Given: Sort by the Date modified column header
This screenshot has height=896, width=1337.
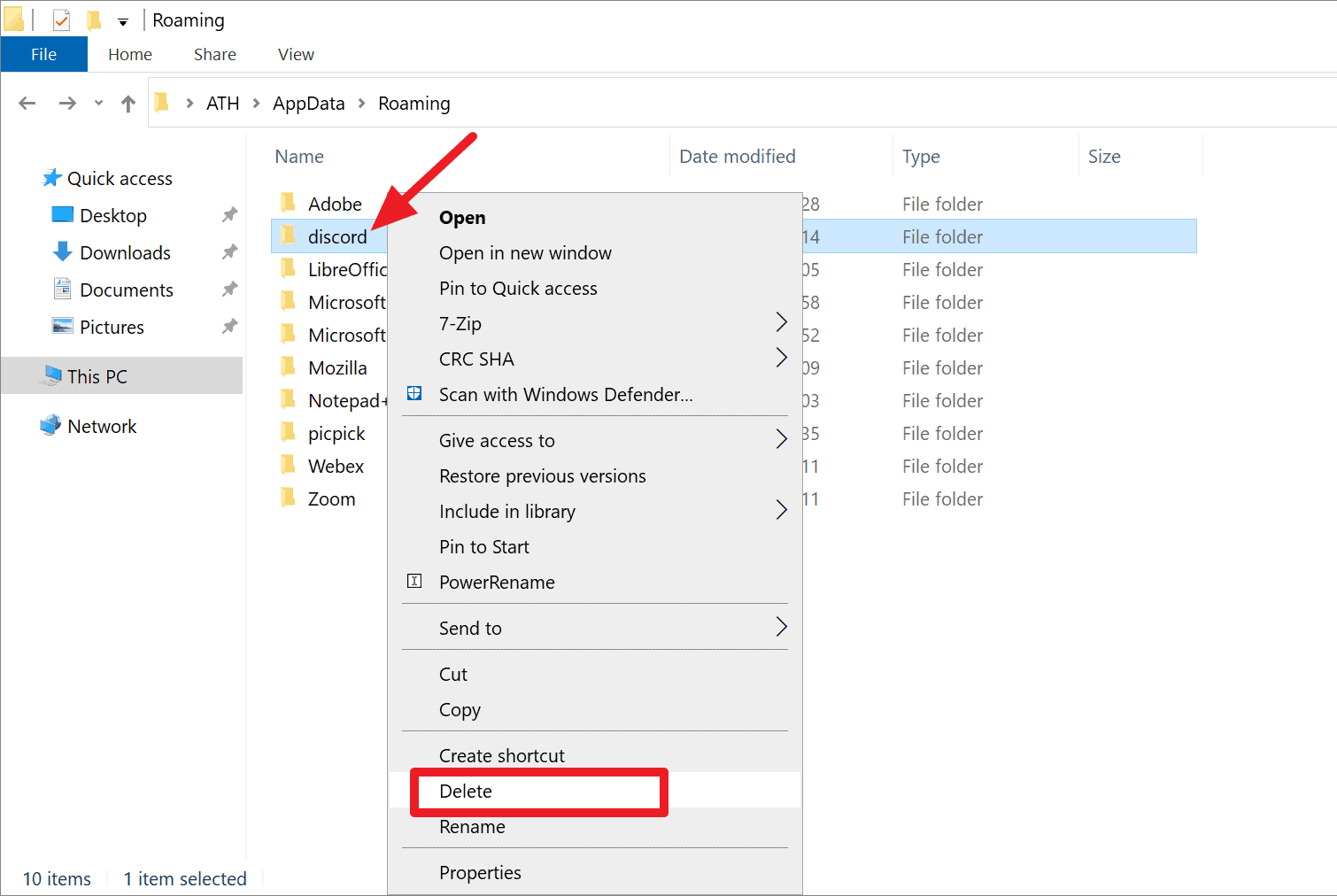Looking at the screenshot, I should (x=738, y=157).
